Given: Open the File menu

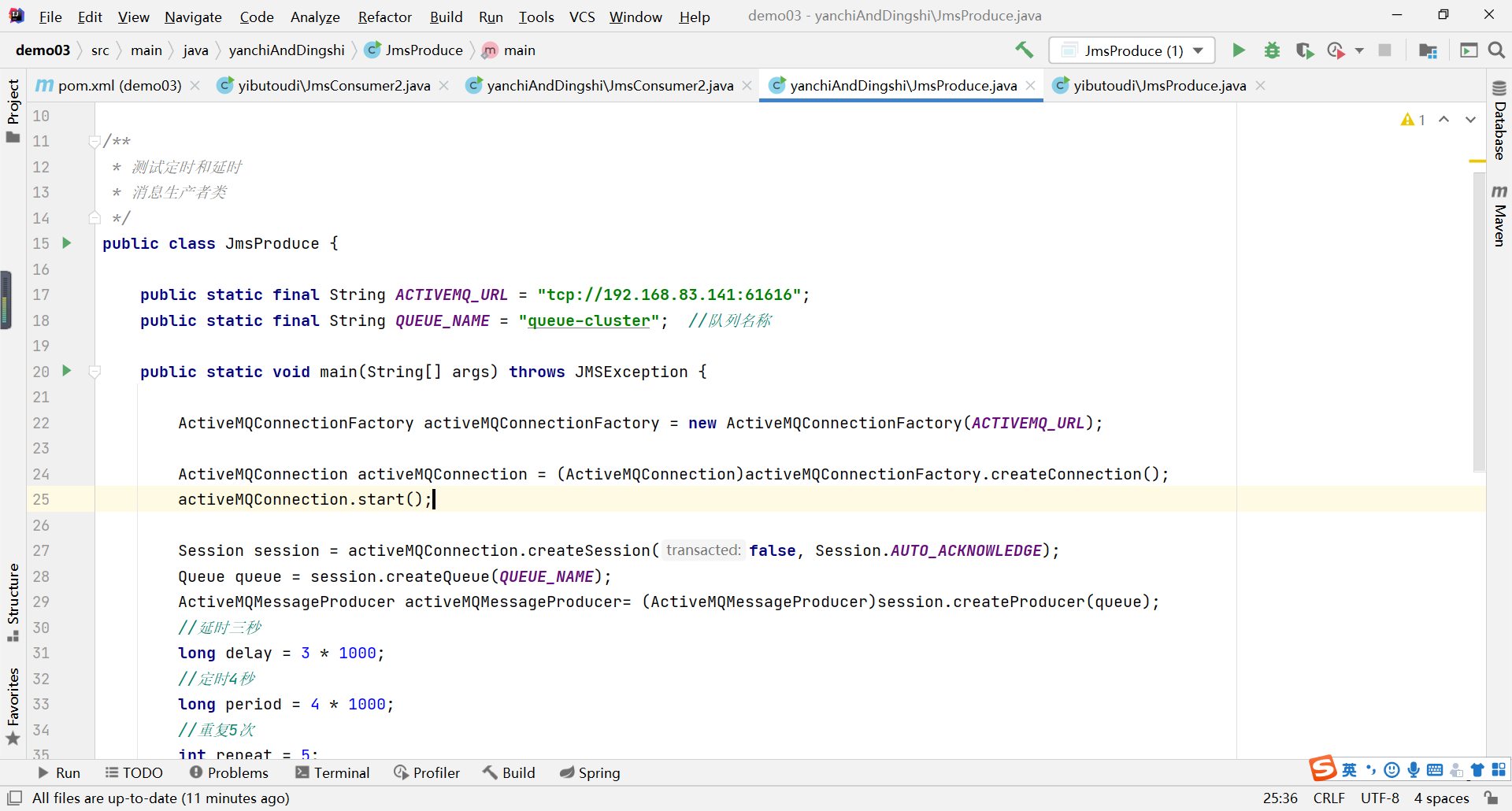Looking at the screenshot, I should (x=50, y=17).
